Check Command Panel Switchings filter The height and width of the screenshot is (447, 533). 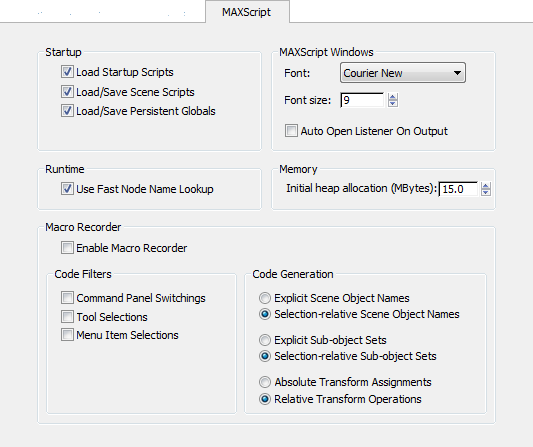click(x=67, y=297)
